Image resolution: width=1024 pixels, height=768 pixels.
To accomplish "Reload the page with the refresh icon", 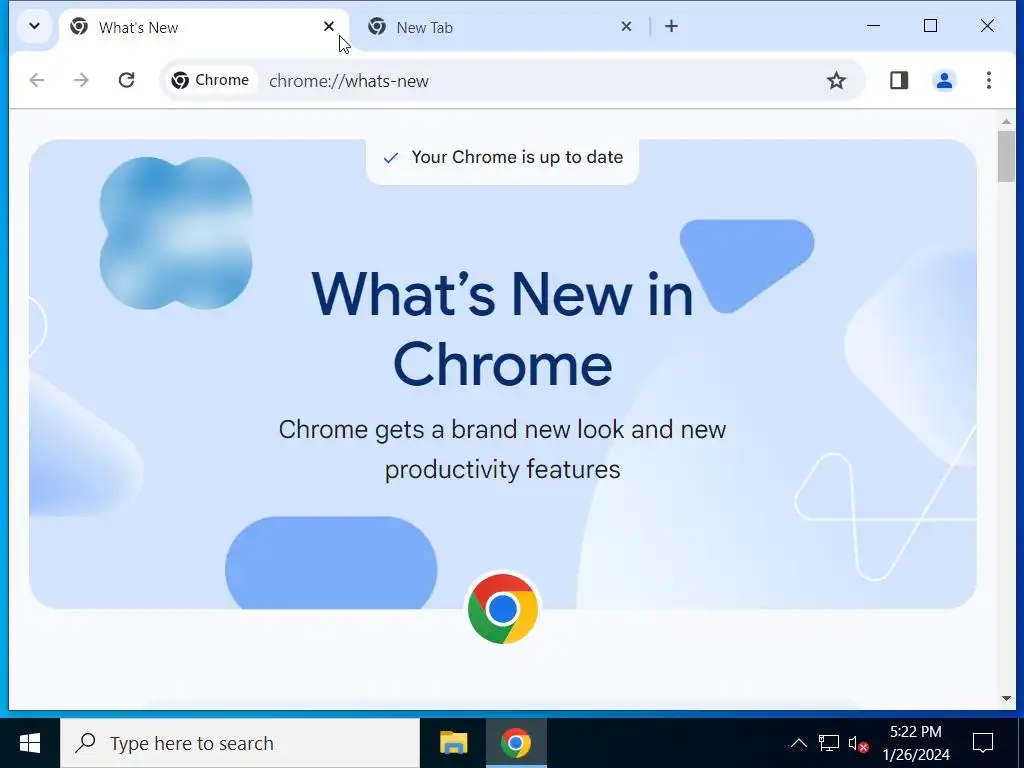I will coord(127,80).
